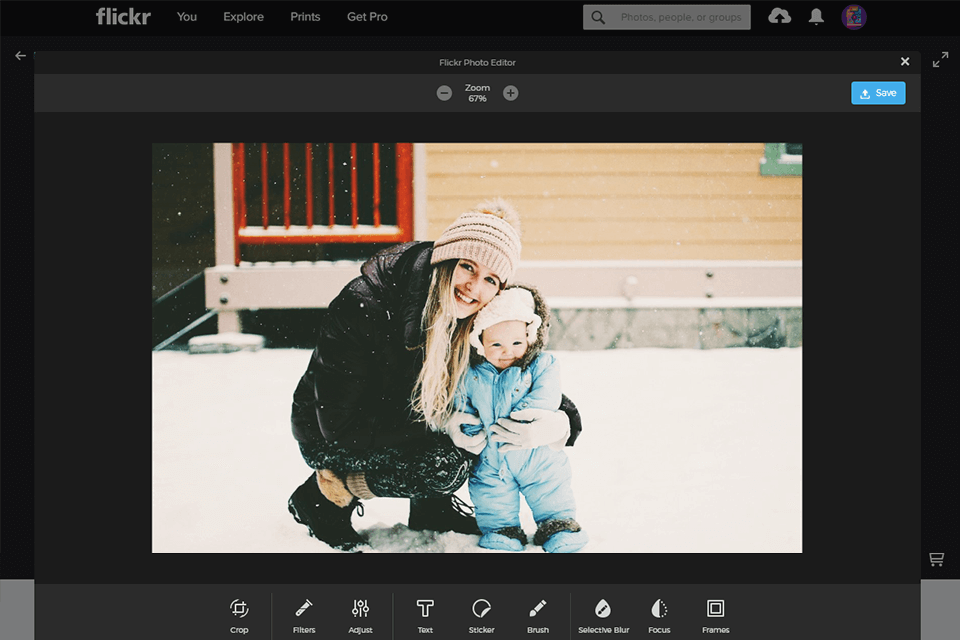Select the Crop tool
The height and width of the screenshot is (640, 960).
click(239, 614)
